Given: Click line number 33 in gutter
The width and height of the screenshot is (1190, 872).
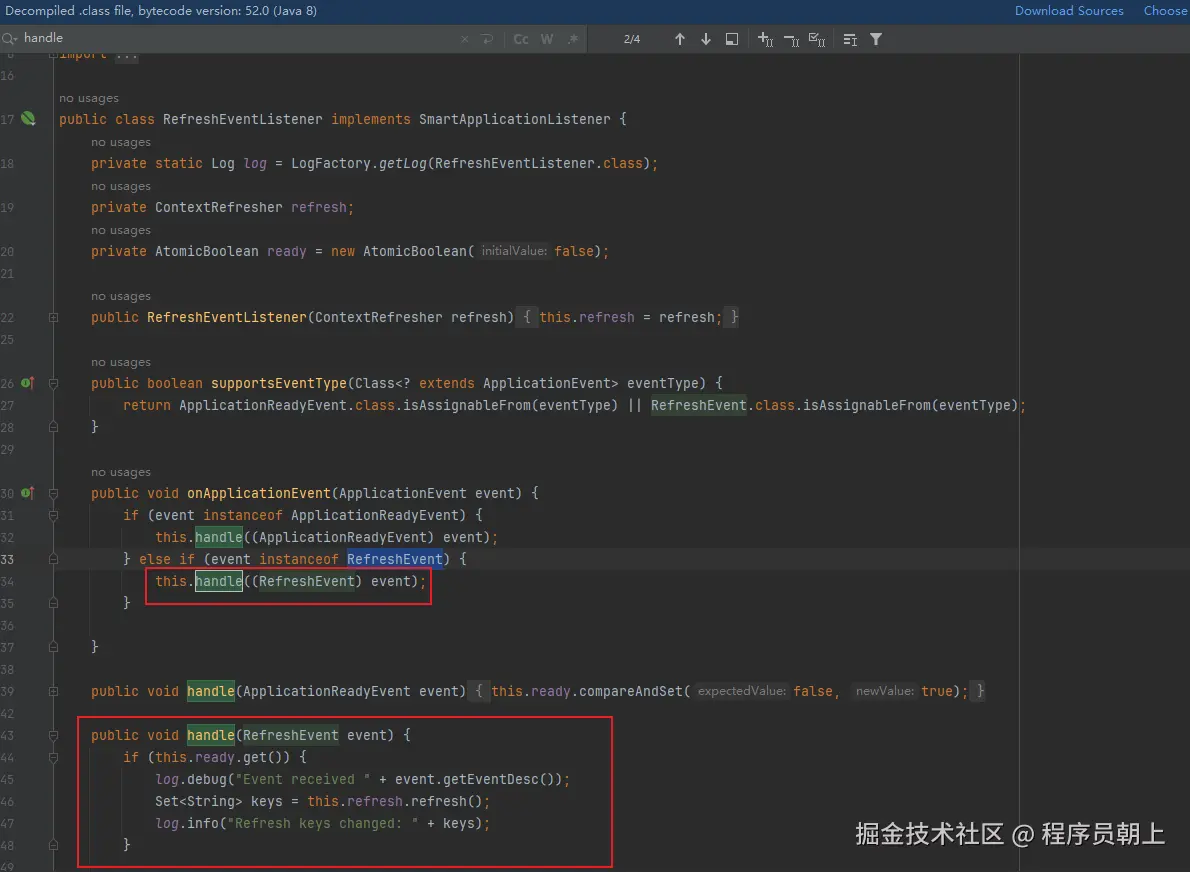Looking at the screenshot, I should tap(8, 559).
